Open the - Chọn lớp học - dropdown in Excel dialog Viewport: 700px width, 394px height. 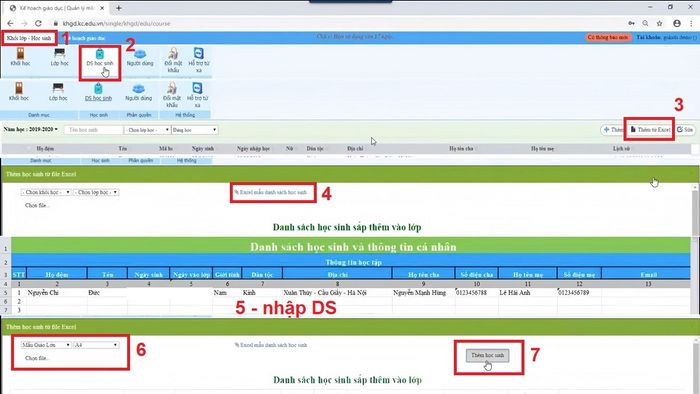(x=96, y=192)
